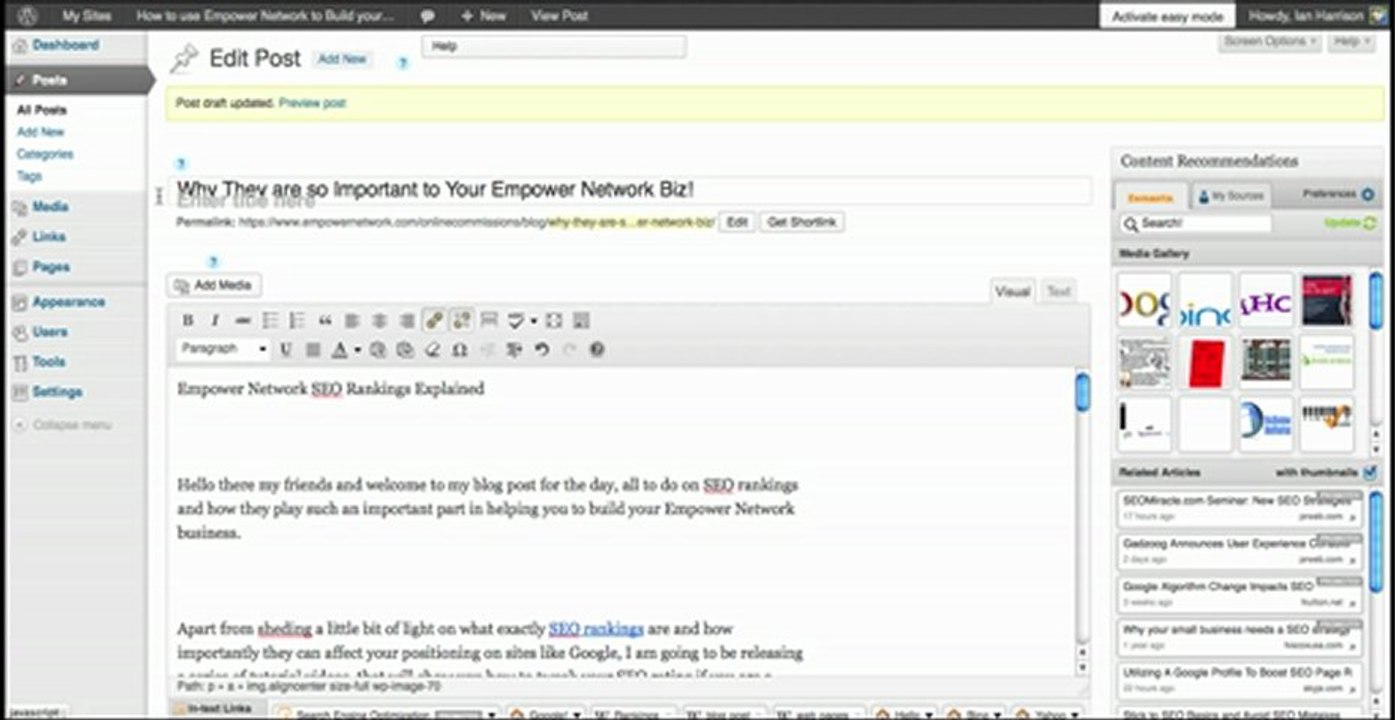This screenshot has width=1395, height=720.
Task: Insert an unordered bullet list
Action: [270, 321]
